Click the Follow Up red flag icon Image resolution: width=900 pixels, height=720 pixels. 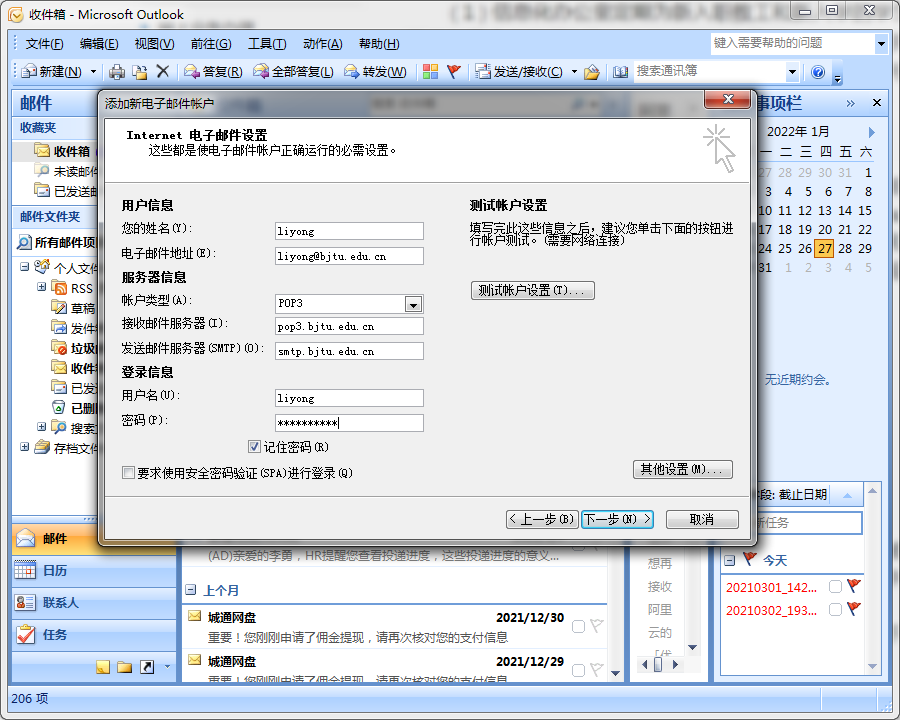coord(454,72)
